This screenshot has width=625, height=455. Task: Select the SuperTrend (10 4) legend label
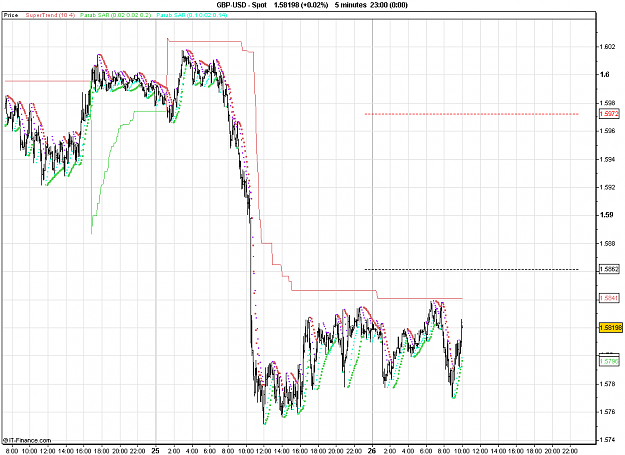pos(50,15)
